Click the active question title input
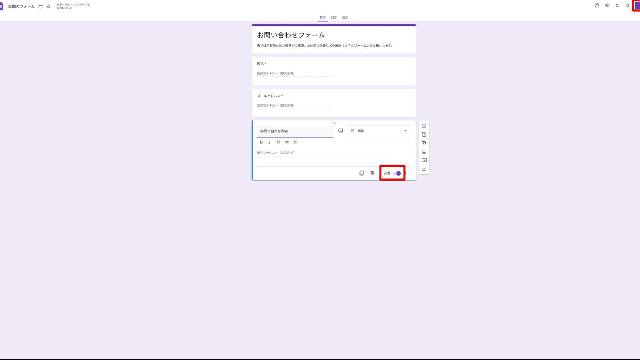This screenshot has width=640, height=360. pyautogui.click(x=295, y=131)
